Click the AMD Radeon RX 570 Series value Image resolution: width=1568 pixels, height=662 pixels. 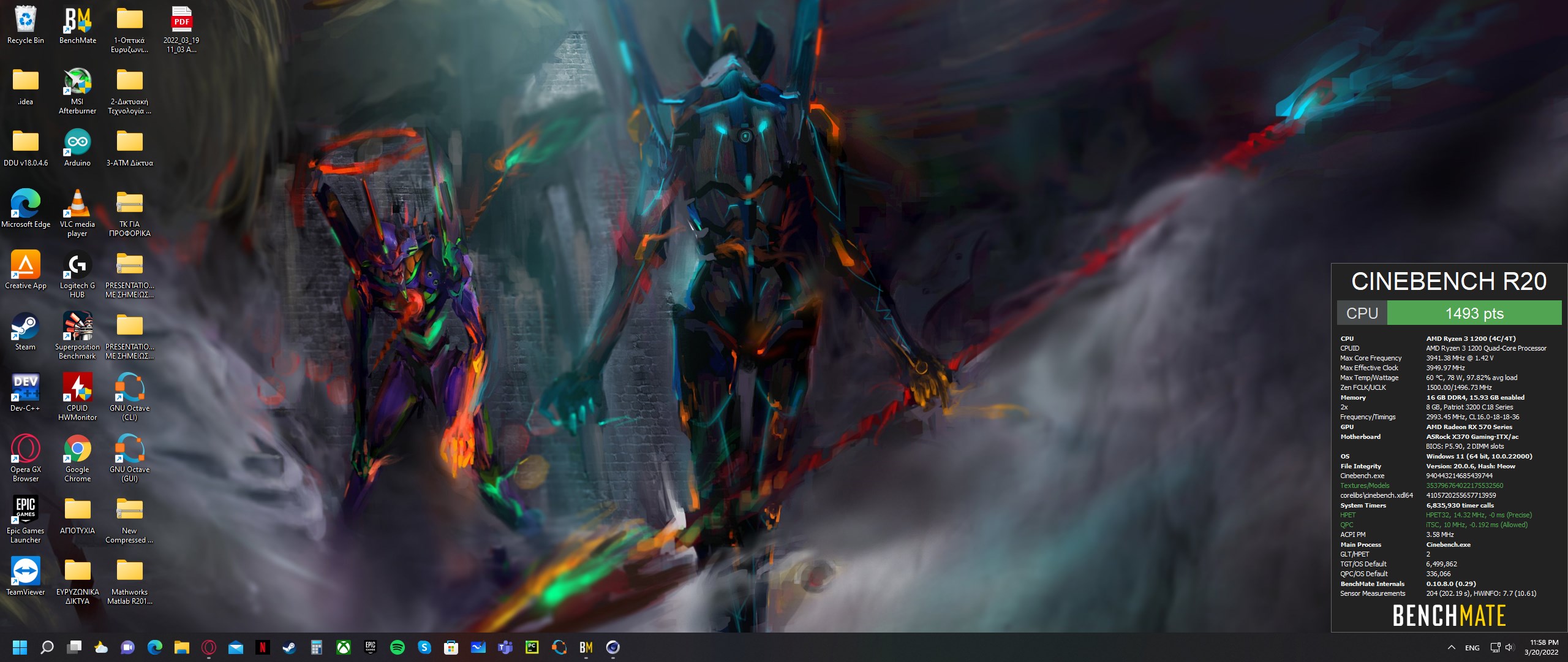pos(1469,427)
